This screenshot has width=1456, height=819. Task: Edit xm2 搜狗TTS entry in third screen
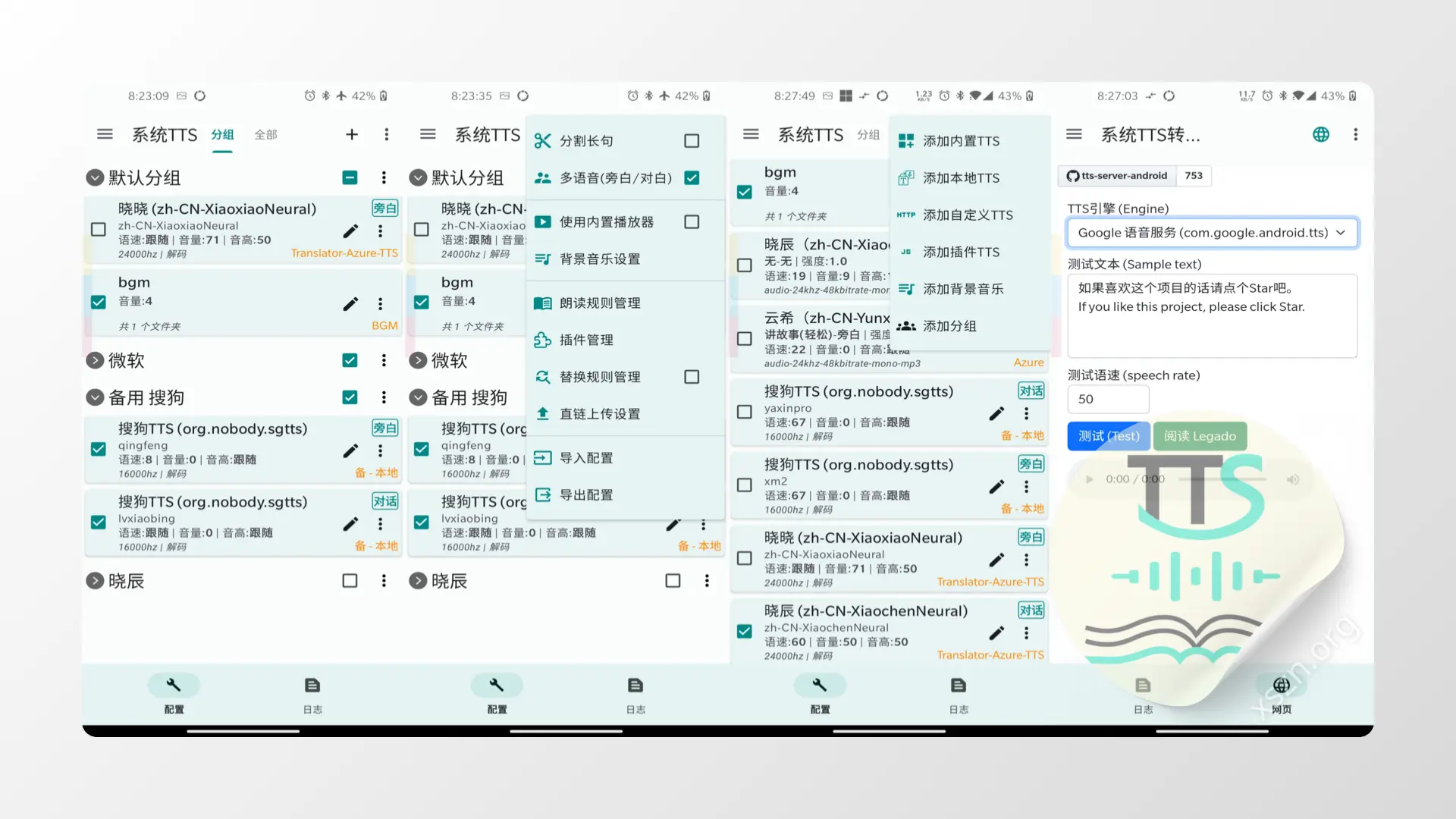coord(996,486)
